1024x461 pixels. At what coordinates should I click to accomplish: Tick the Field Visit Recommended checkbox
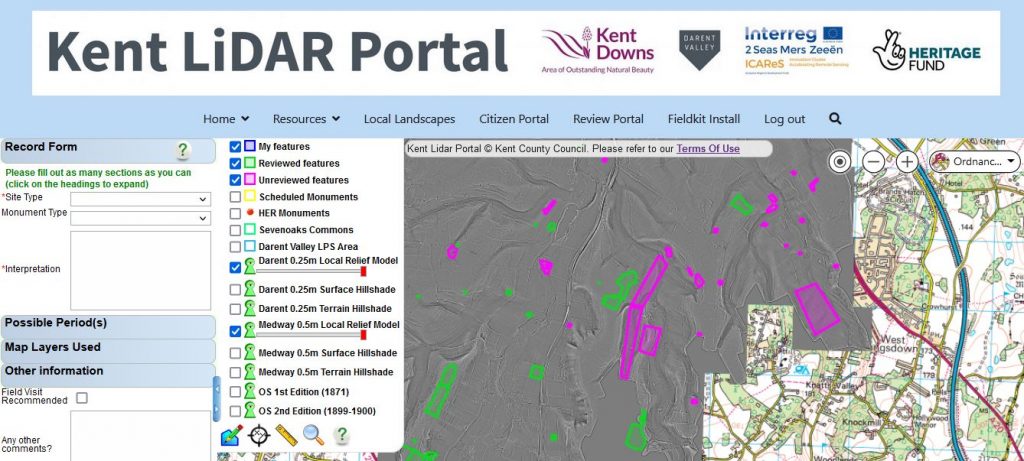[x=82, y=398]
